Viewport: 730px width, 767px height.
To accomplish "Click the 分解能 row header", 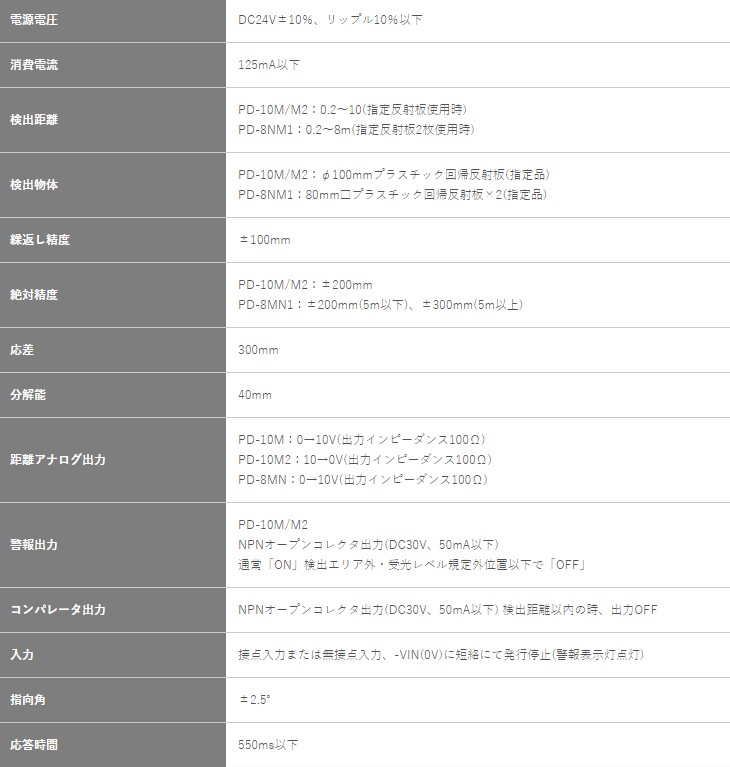I will 27,395.
